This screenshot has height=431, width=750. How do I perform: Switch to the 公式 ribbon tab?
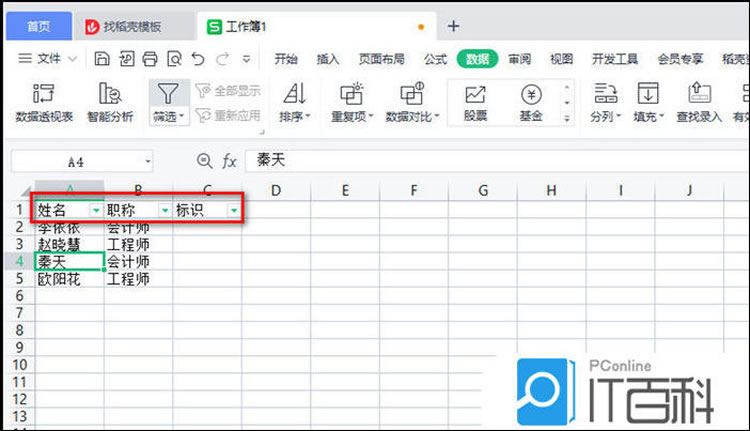pos(435,59)
